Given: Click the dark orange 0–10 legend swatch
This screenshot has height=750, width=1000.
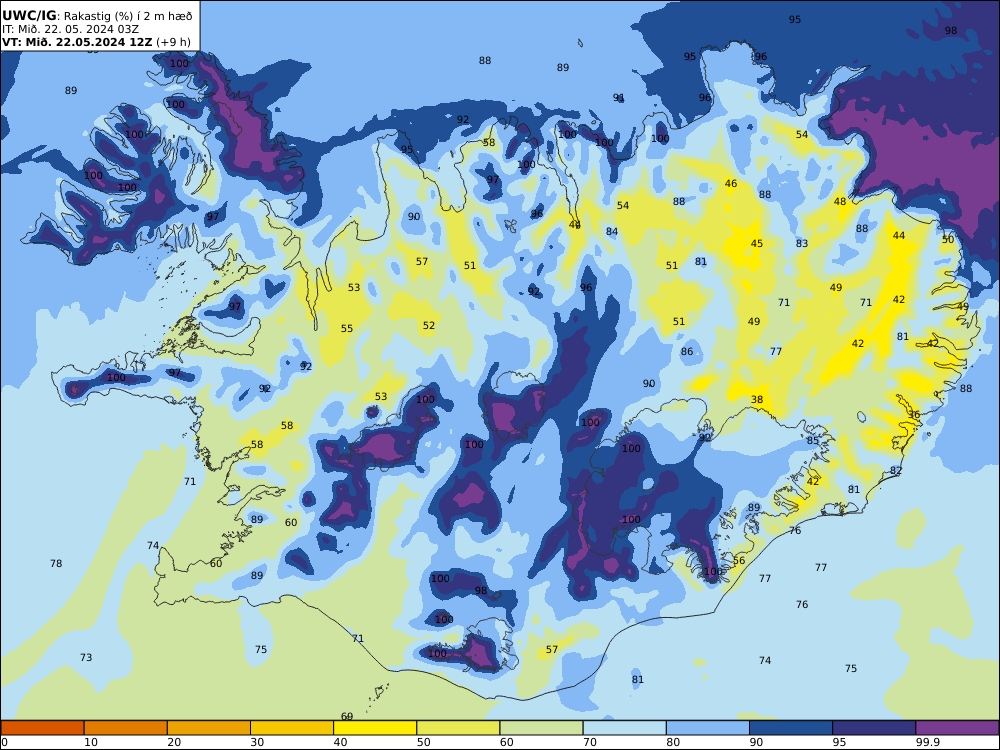Looking at the screenshot, I should tap(42, 728).
